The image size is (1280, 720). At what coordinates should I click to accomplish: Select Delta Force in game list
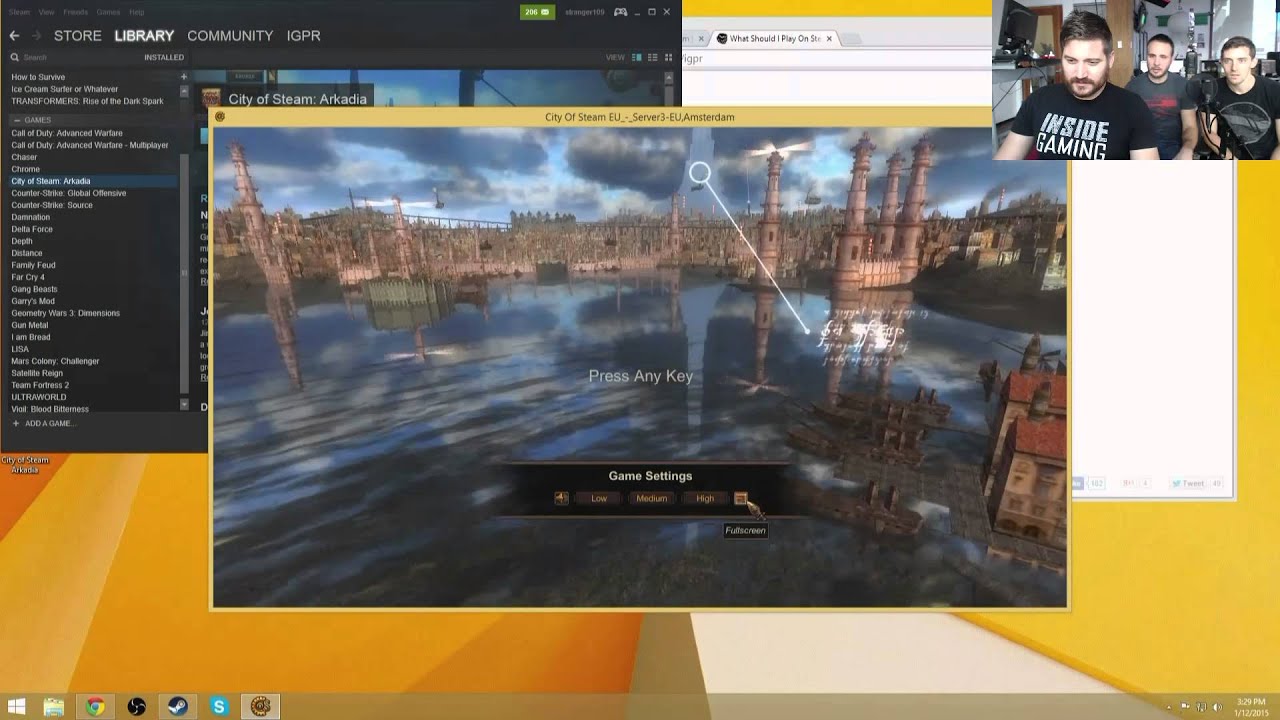(x=32, y=229)
